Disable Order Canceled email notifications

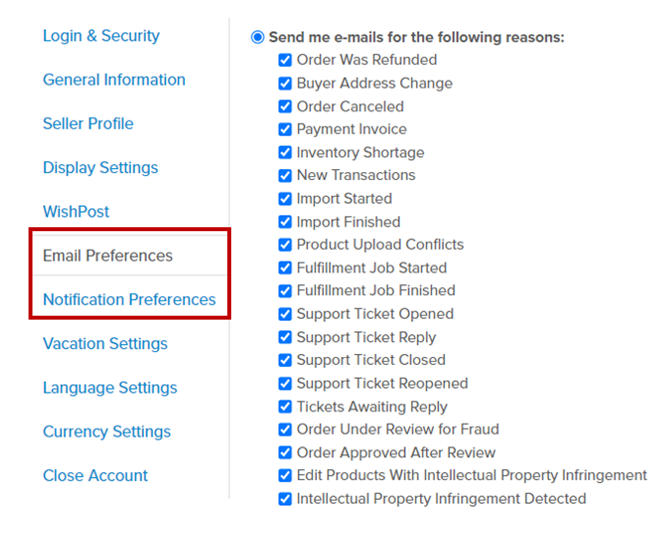click(x=285, y=106)
